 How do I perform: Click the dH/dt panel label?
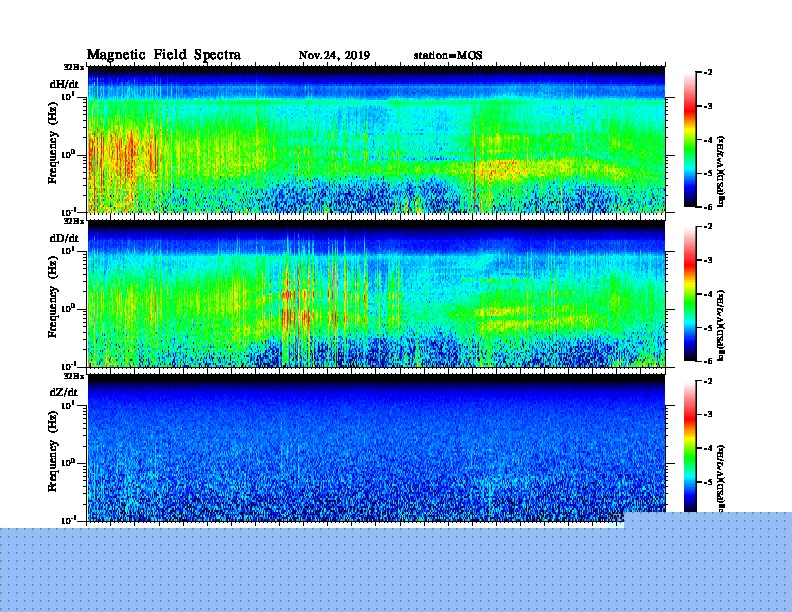[x=64, y=84]
